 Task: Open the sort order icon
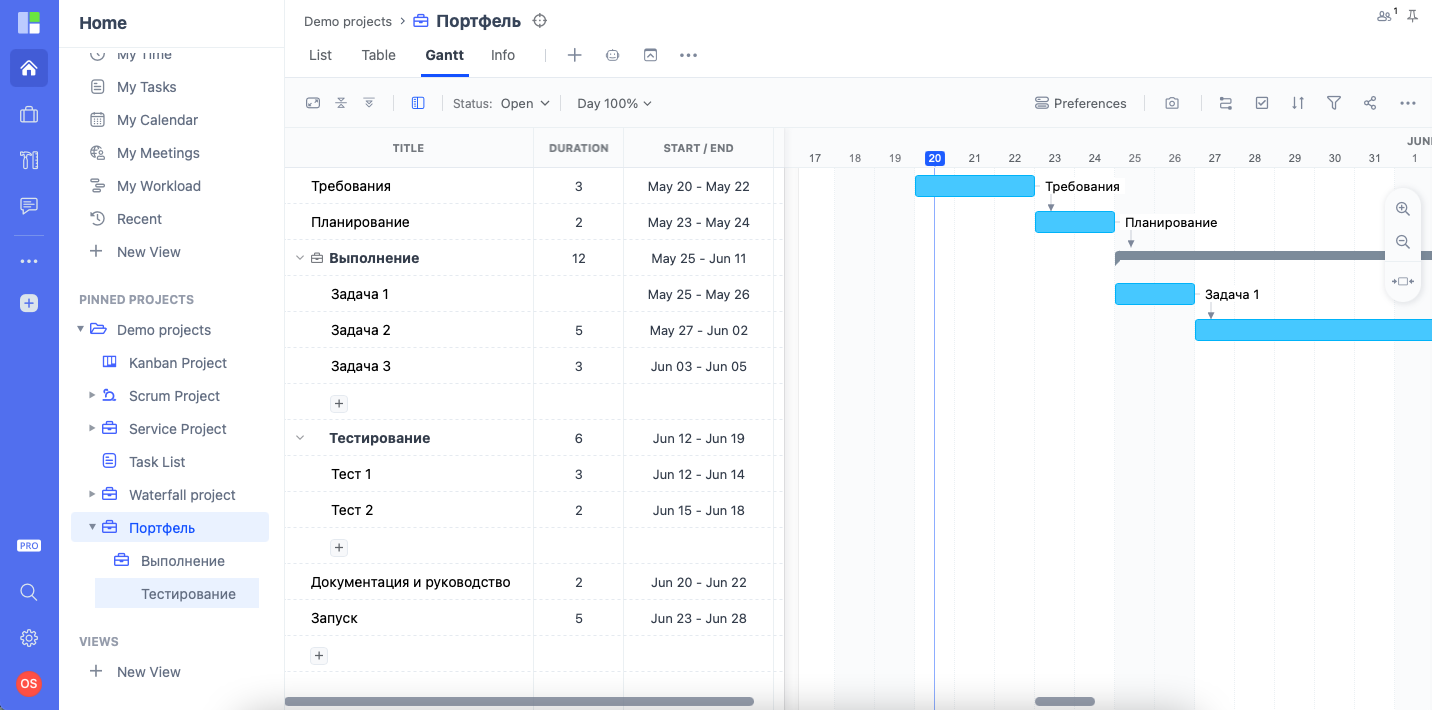pos(1298,103)
